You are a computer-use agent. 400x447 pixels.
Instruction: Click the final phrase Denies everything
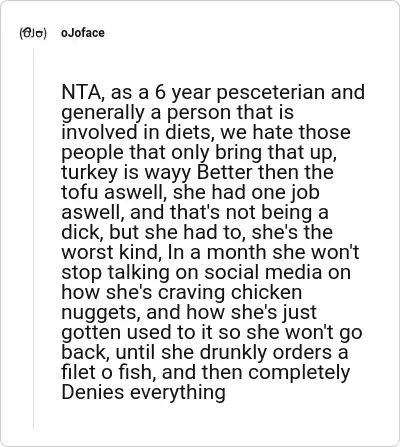144,392
